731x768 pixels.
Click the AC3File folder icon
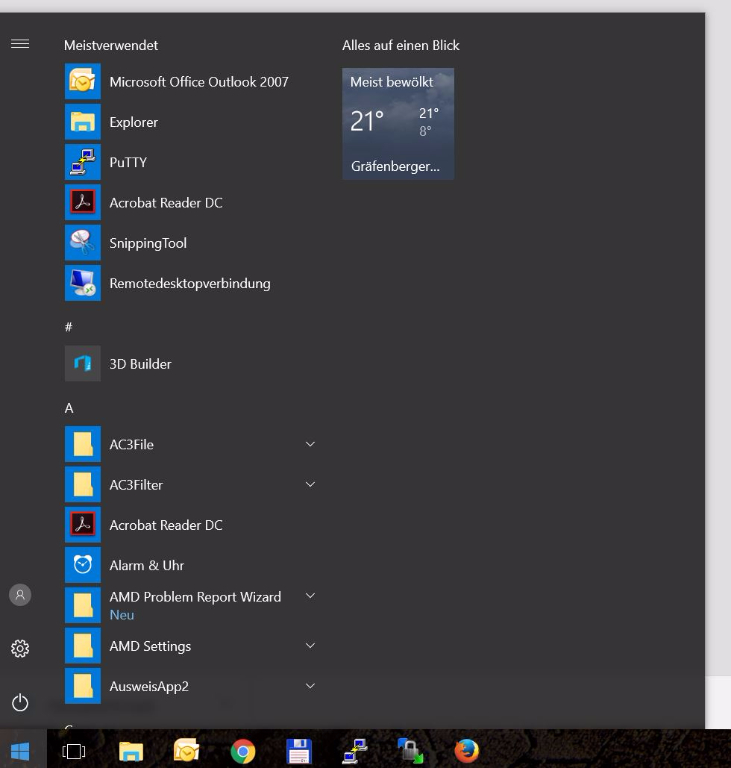point(83,444)
